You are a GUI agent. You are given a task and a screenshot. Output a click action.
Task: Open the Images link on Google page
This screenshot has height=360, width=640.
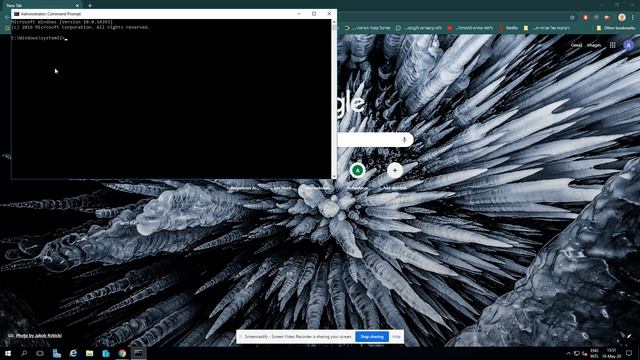[x=594, y=45]
